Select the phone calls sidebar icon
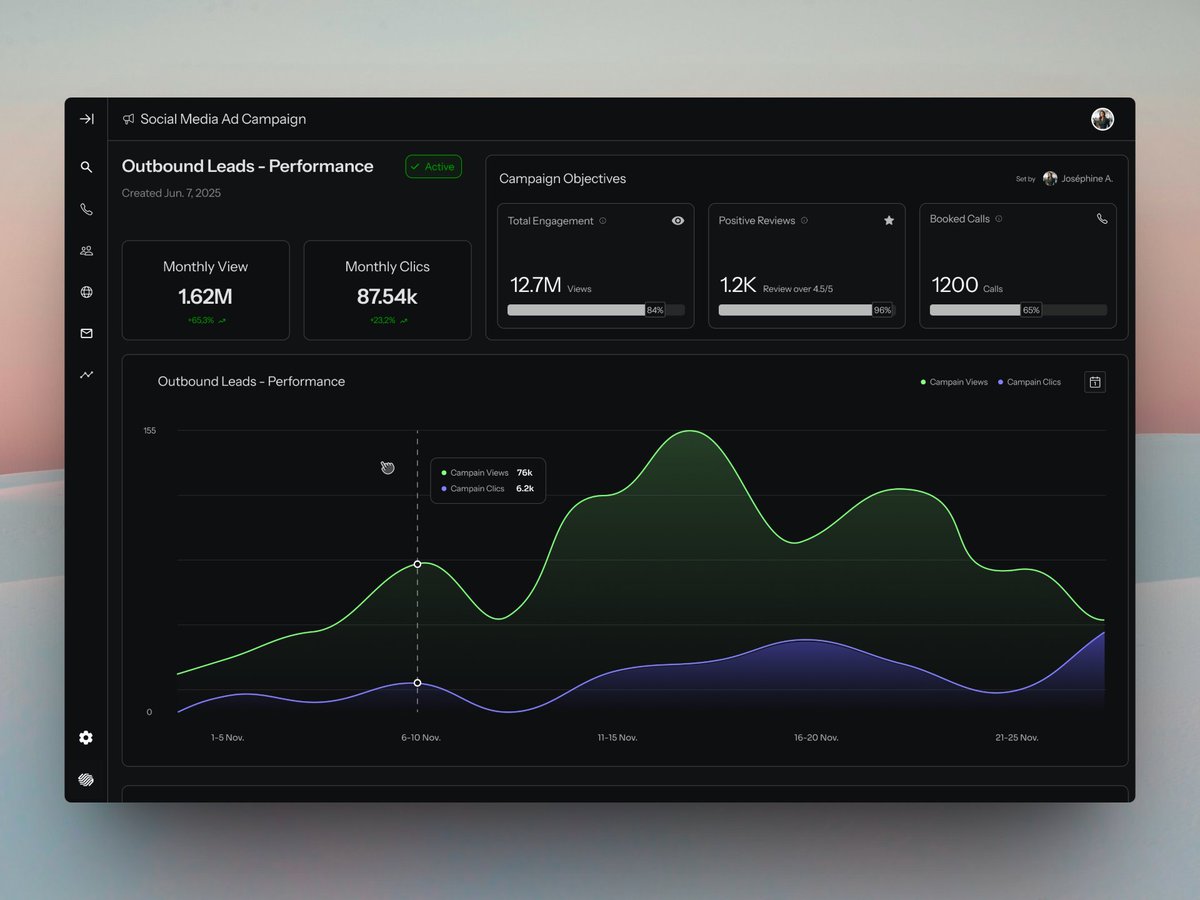 (86, 209)
